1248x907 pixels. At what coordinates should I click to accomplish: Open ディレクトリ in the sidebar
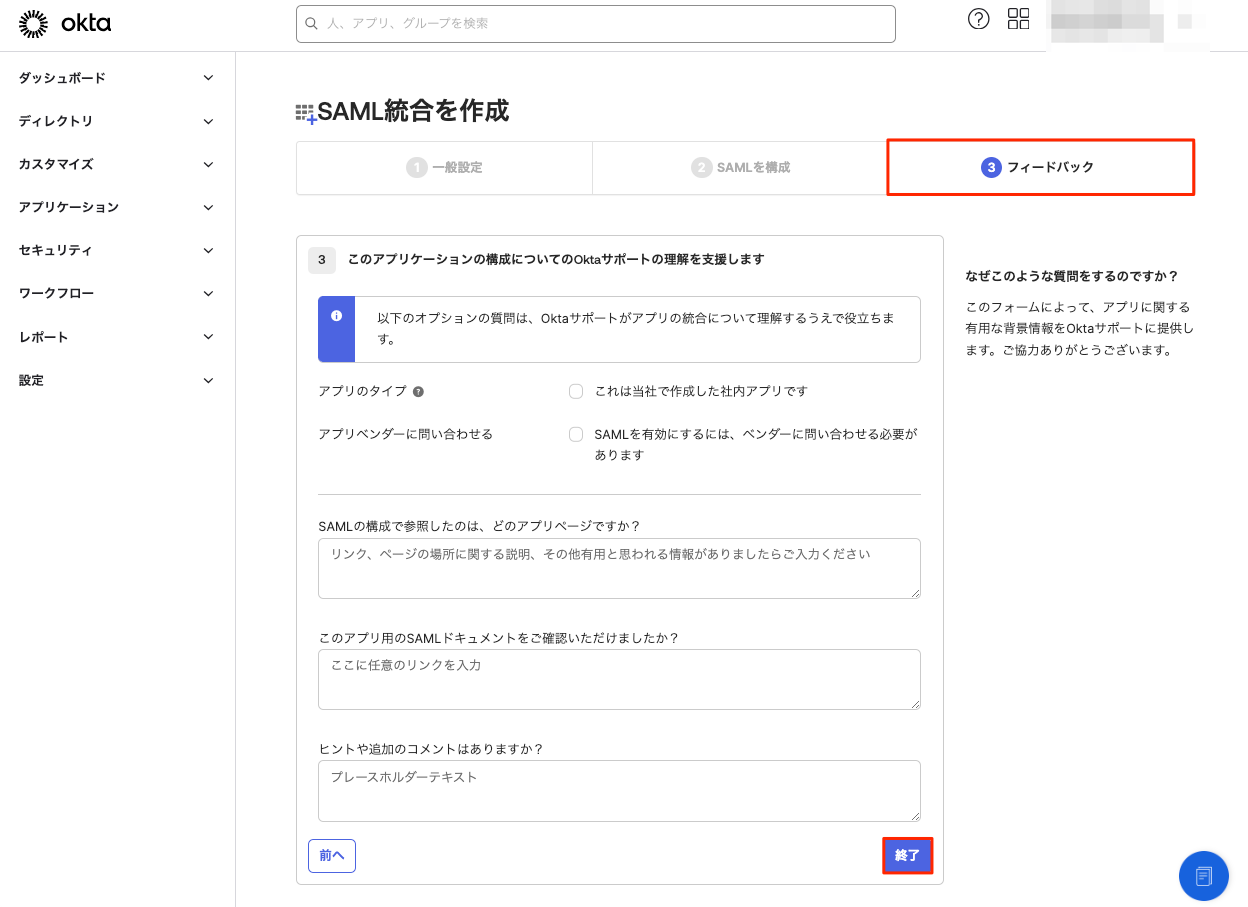[56, 121]
